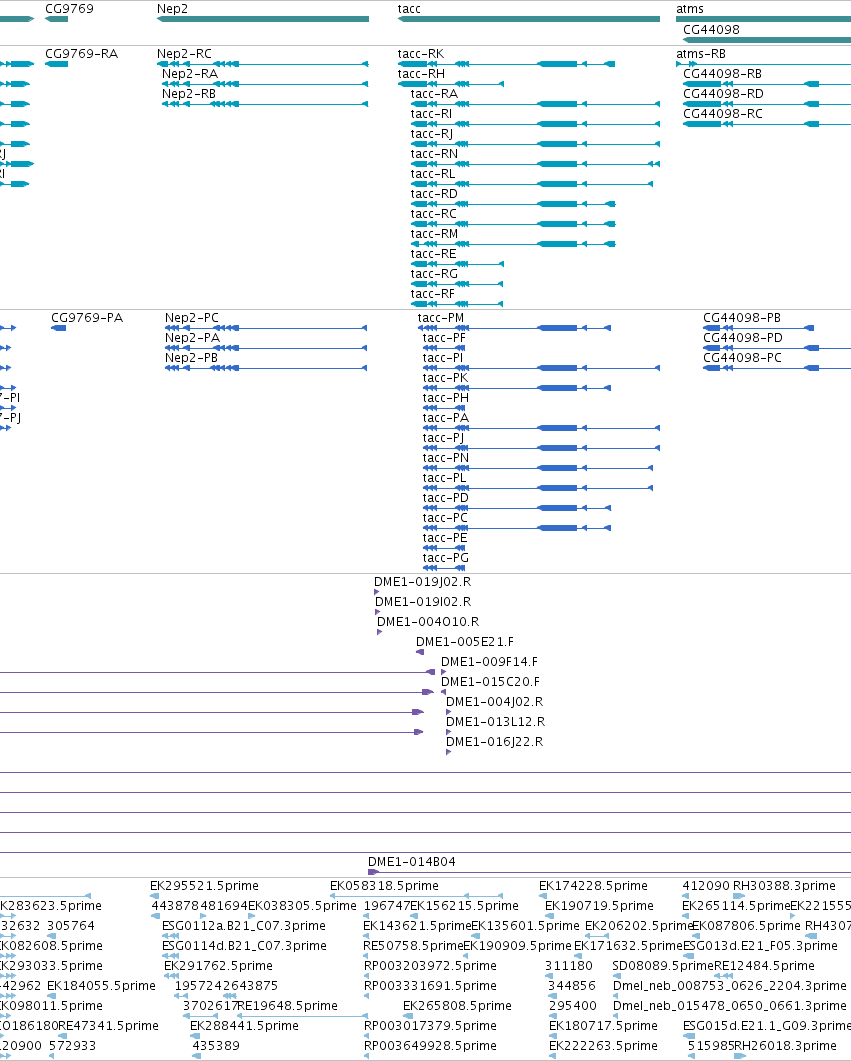
Task: Click the CG44098-RC transcript label
Action: 722,114
